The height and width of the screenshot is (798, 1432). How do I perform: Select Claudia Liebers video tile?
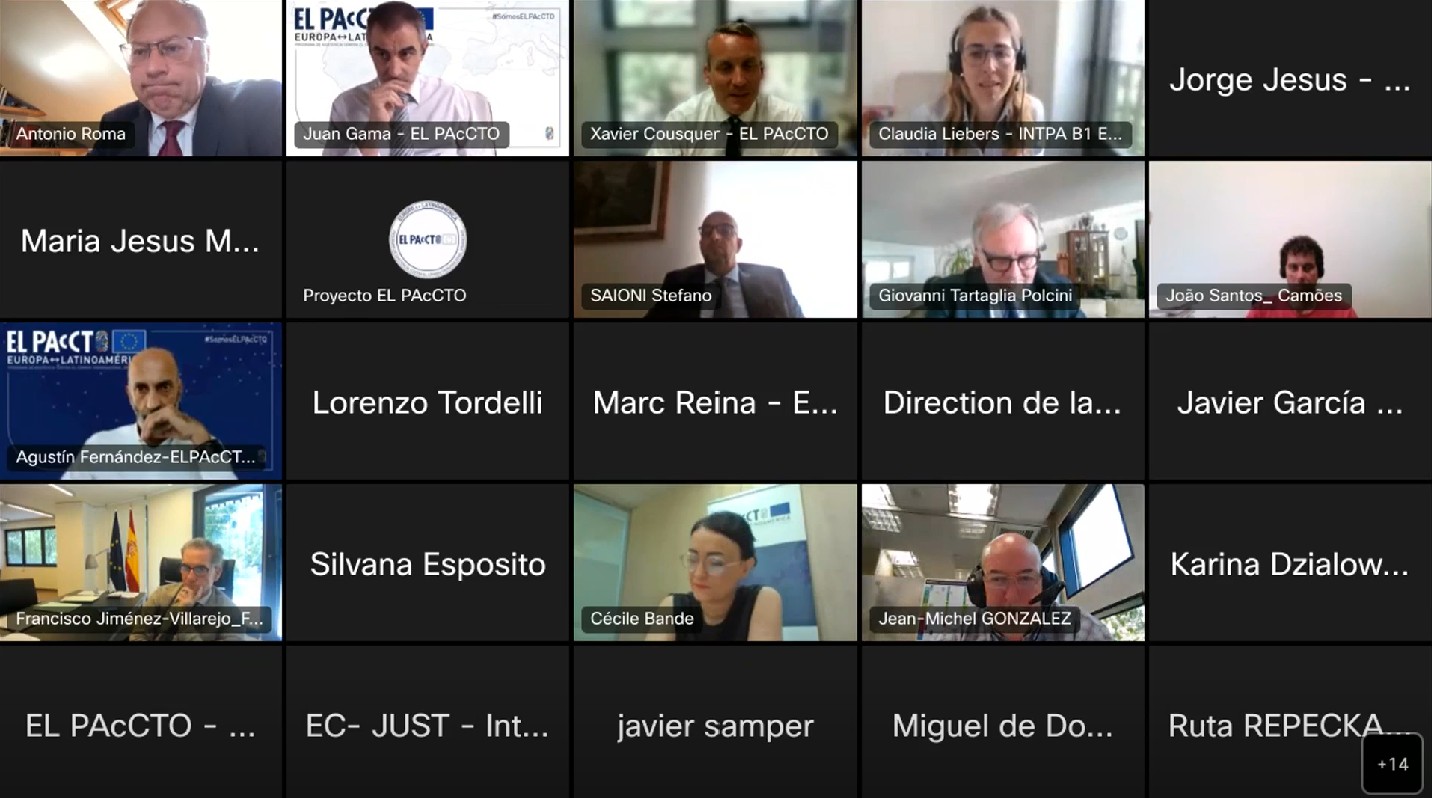[1003, 78]
